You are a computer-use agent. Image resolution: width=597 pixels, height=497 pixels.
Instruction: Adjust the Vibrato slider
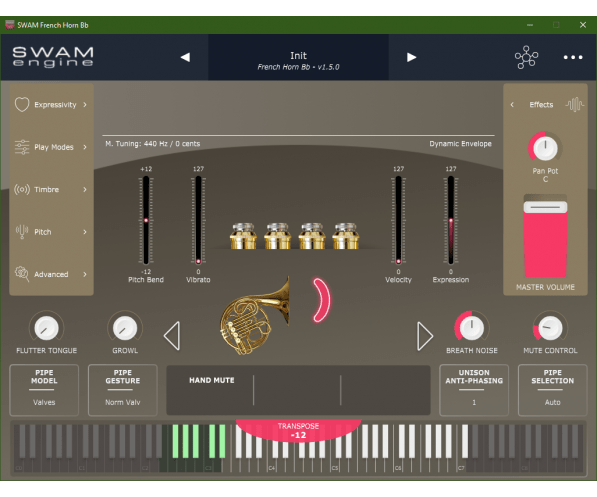pyautogui.click(x=198, y=220)
